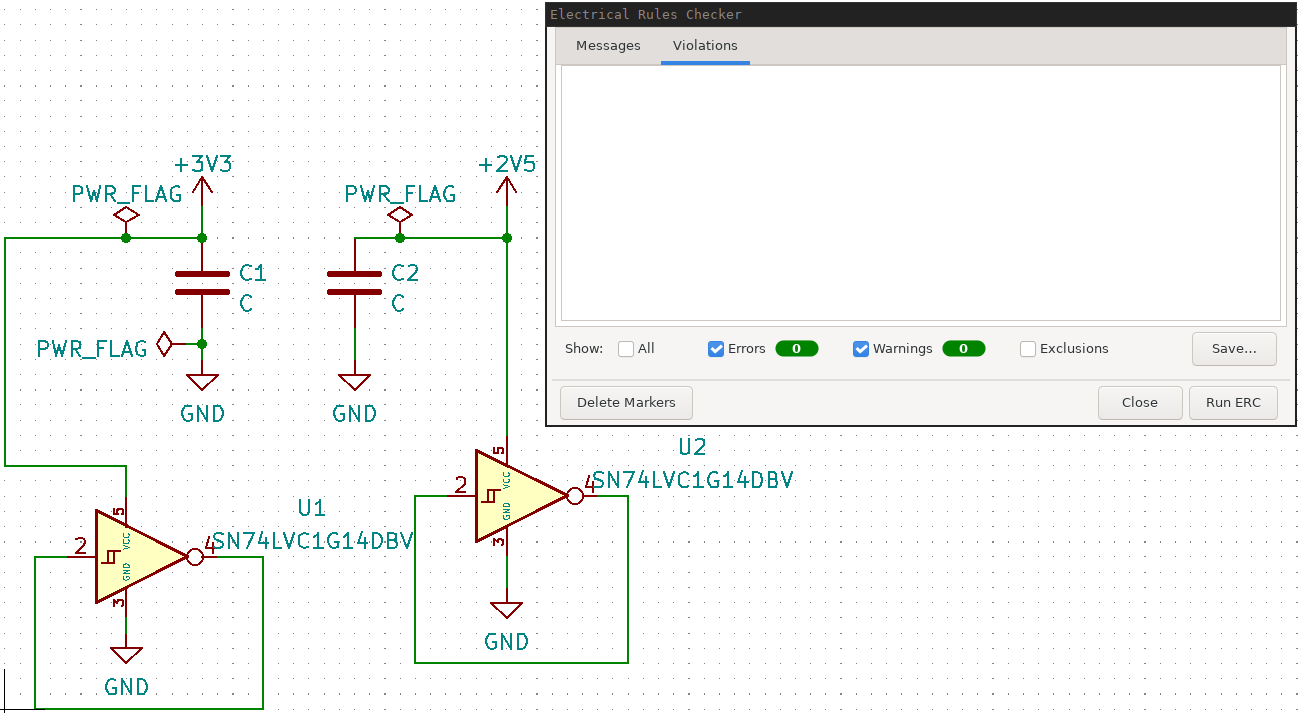This screenshot has width=1300, height=713.
Task: Click the Warnings count badge
Action: [964, 349]
